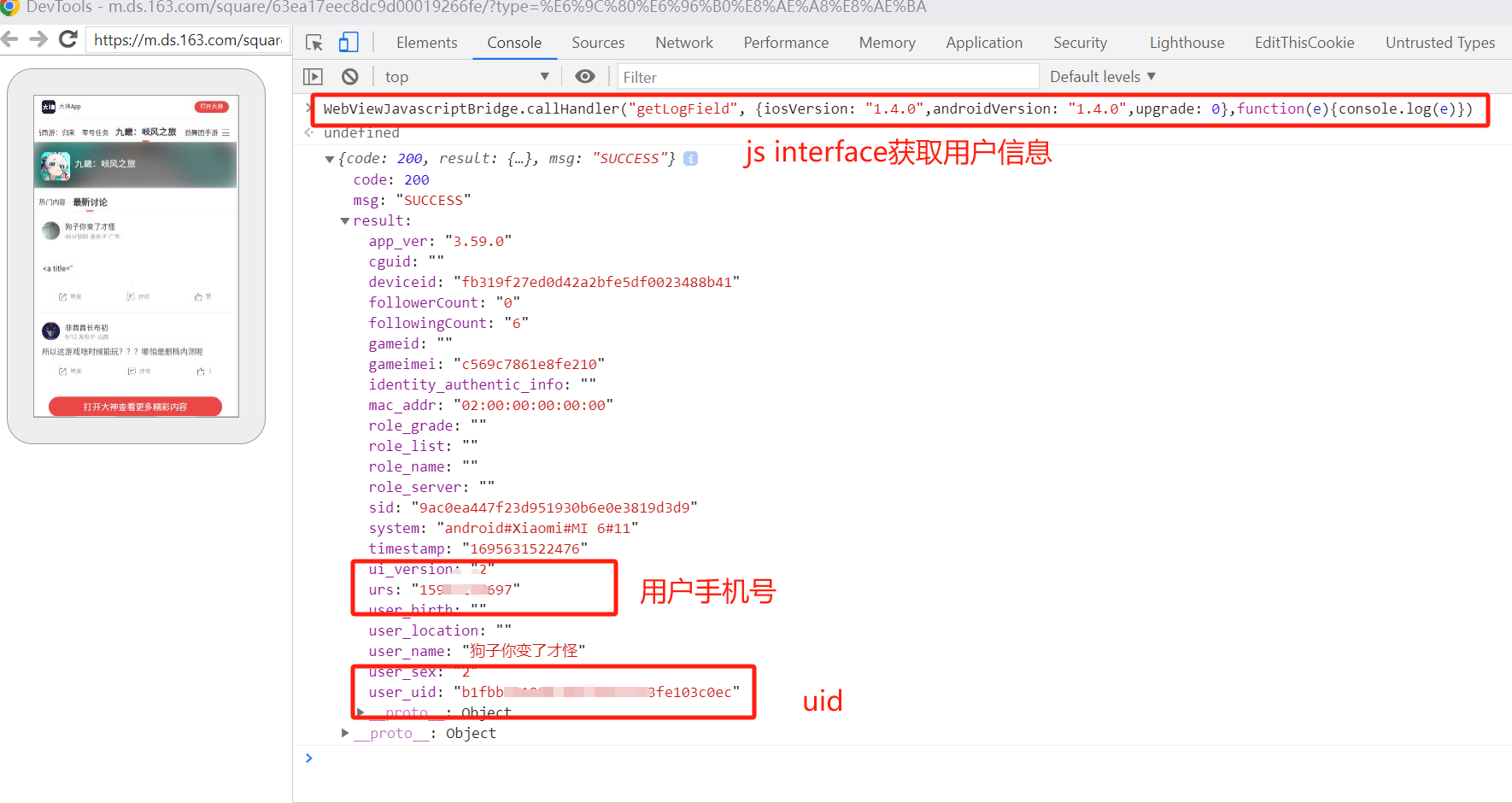Open the Application tab

point(984,43)
